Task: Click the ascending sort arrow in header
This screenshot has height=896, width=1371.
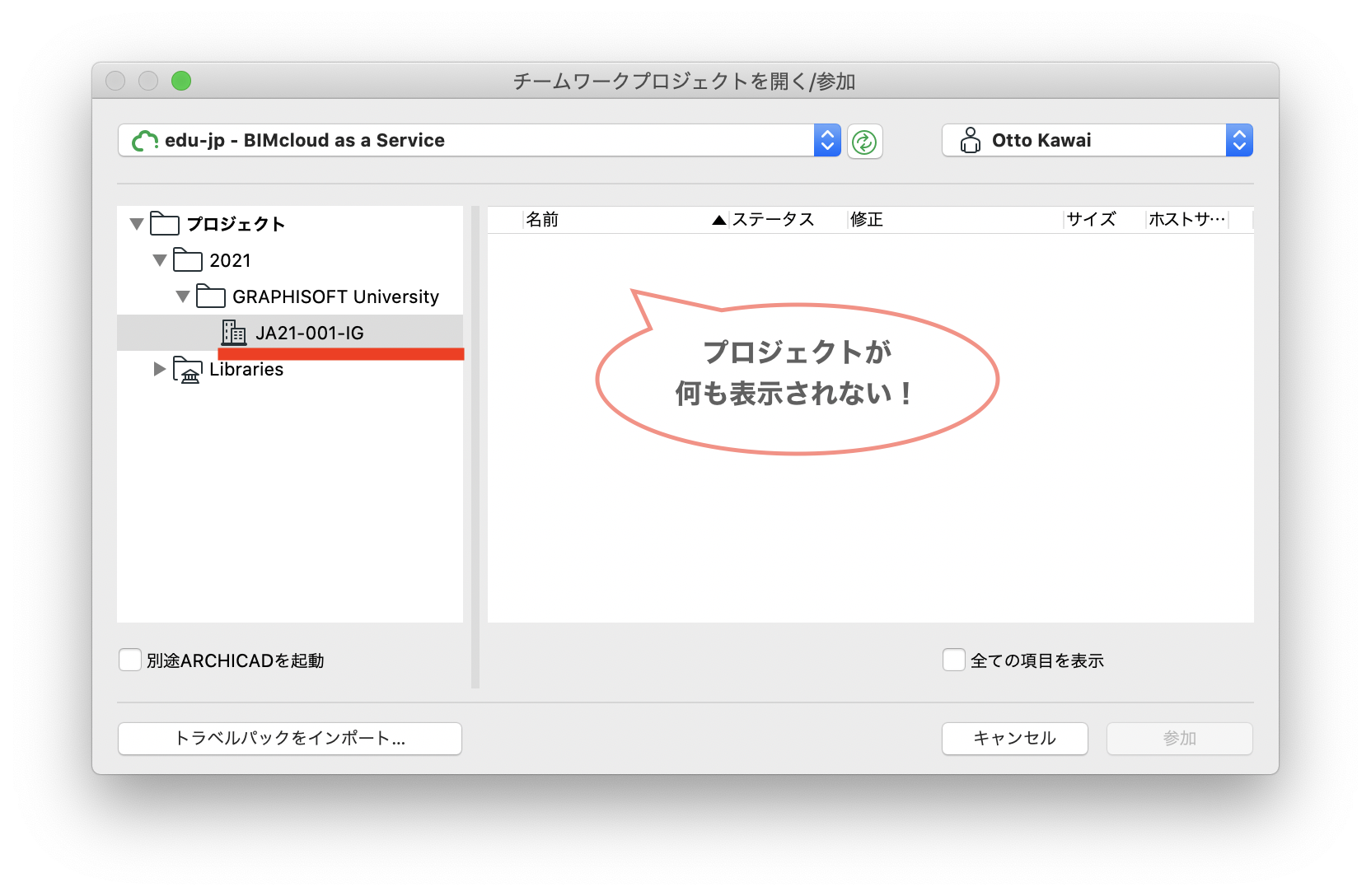Action: click(719, 220)
